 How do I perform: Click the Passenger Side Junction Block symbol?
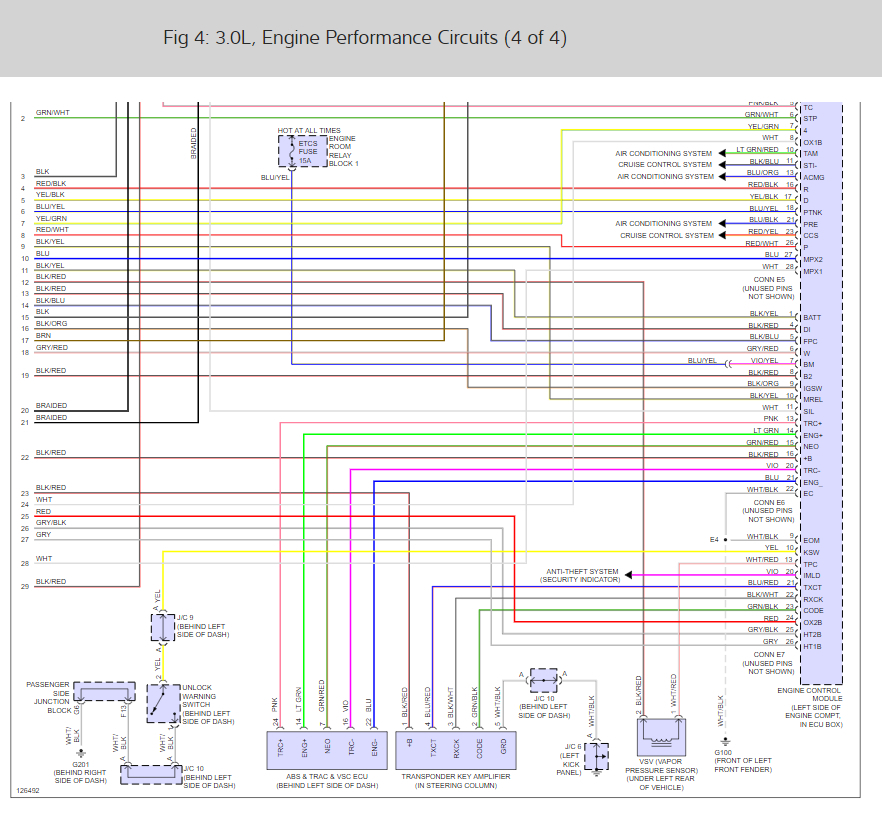[x=104, y=691]
